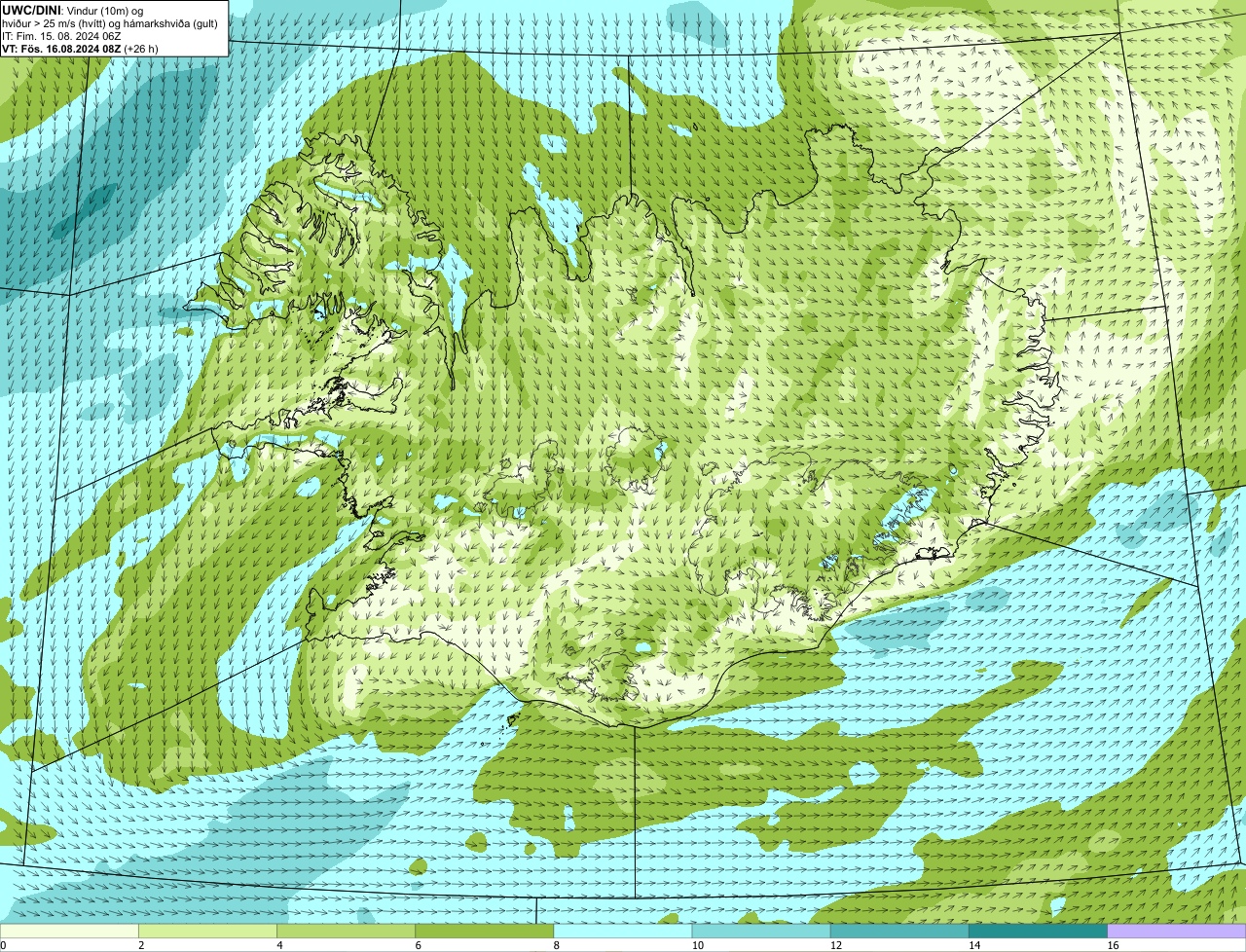1246x952 pixels.
Task: Click the legend scale label "0"
Action: [3, 945]
